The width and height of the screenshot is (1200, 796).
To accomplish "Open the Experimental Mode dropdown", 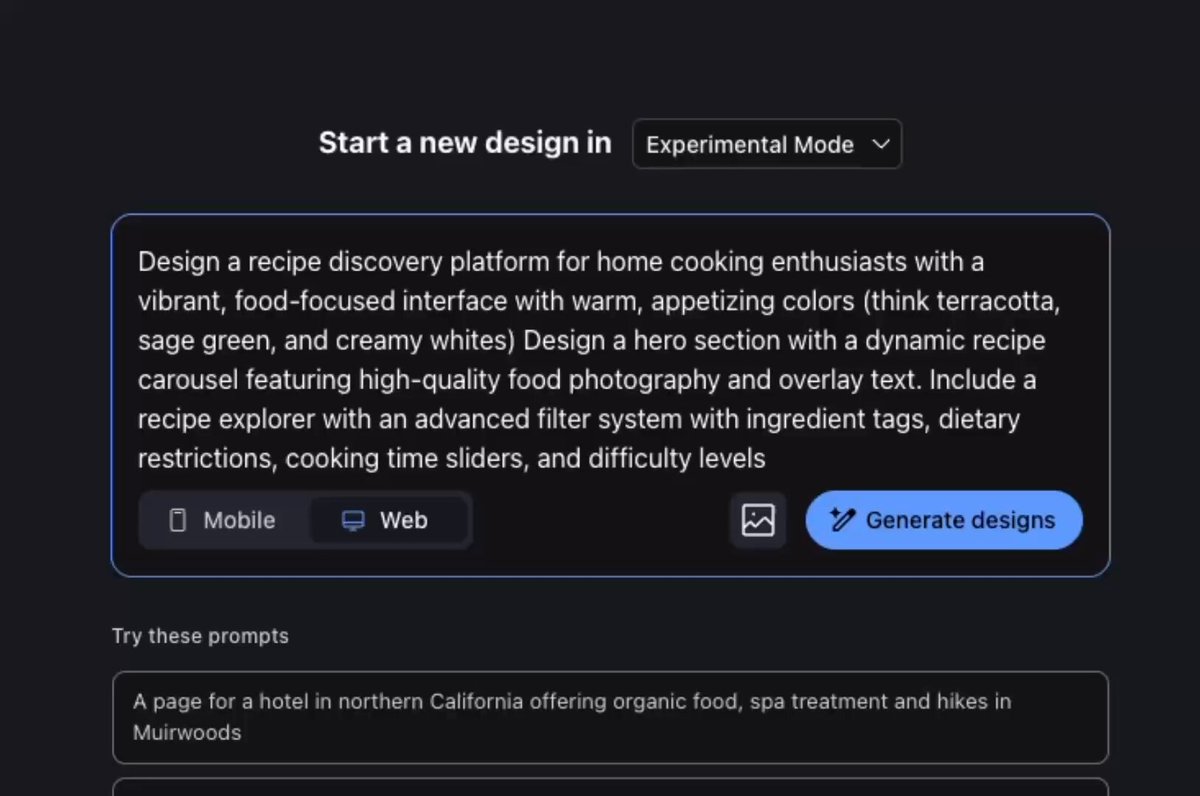I will pyautogui.click(x=767, y=144).
